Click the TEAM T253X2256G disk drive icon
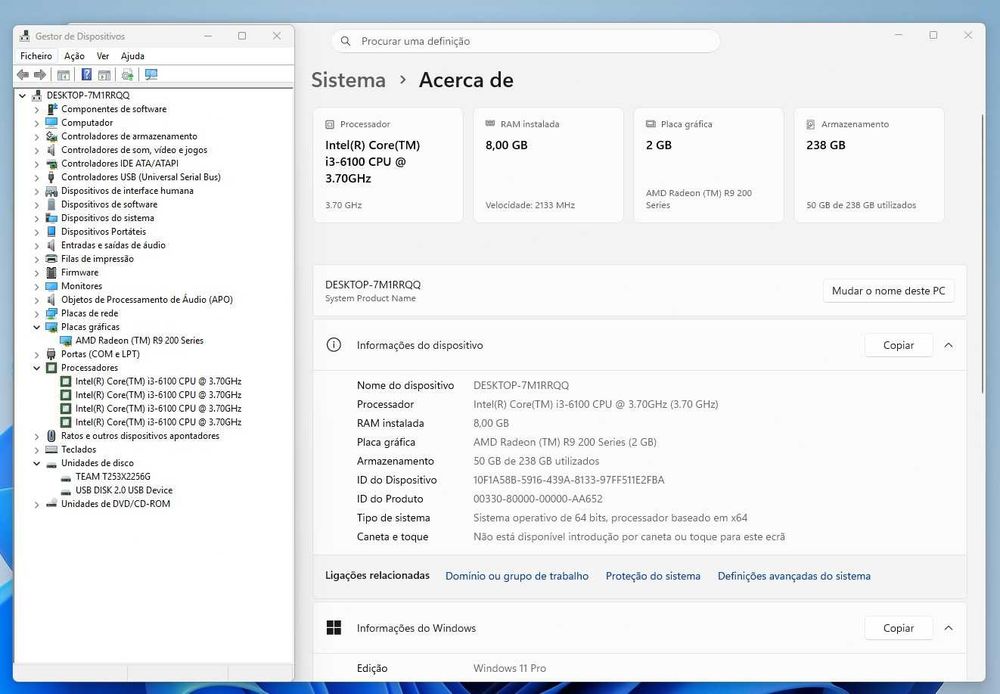Screen dimensions: 1000x694 tap(65, 477)
